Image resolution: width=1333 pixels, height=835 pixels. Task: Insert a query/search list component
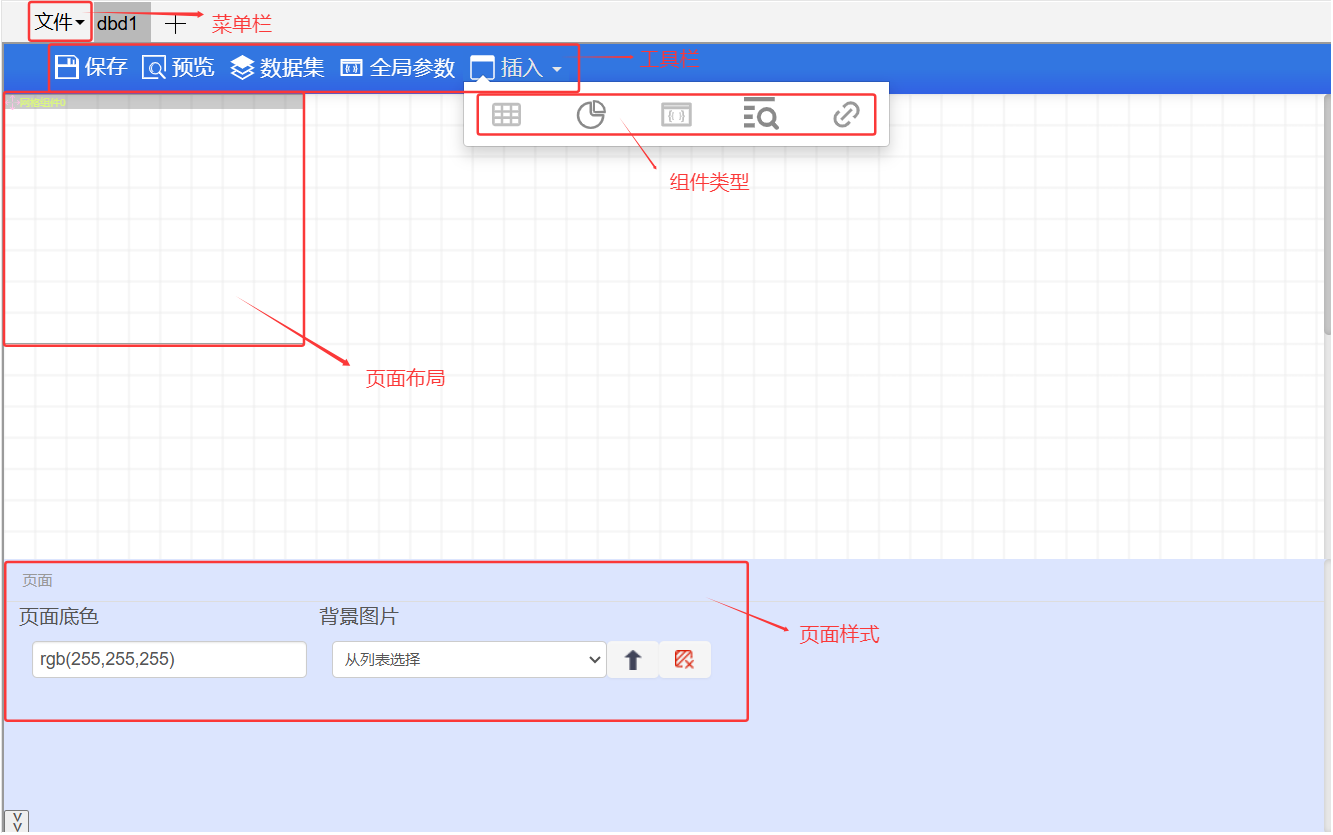(761, 115)
